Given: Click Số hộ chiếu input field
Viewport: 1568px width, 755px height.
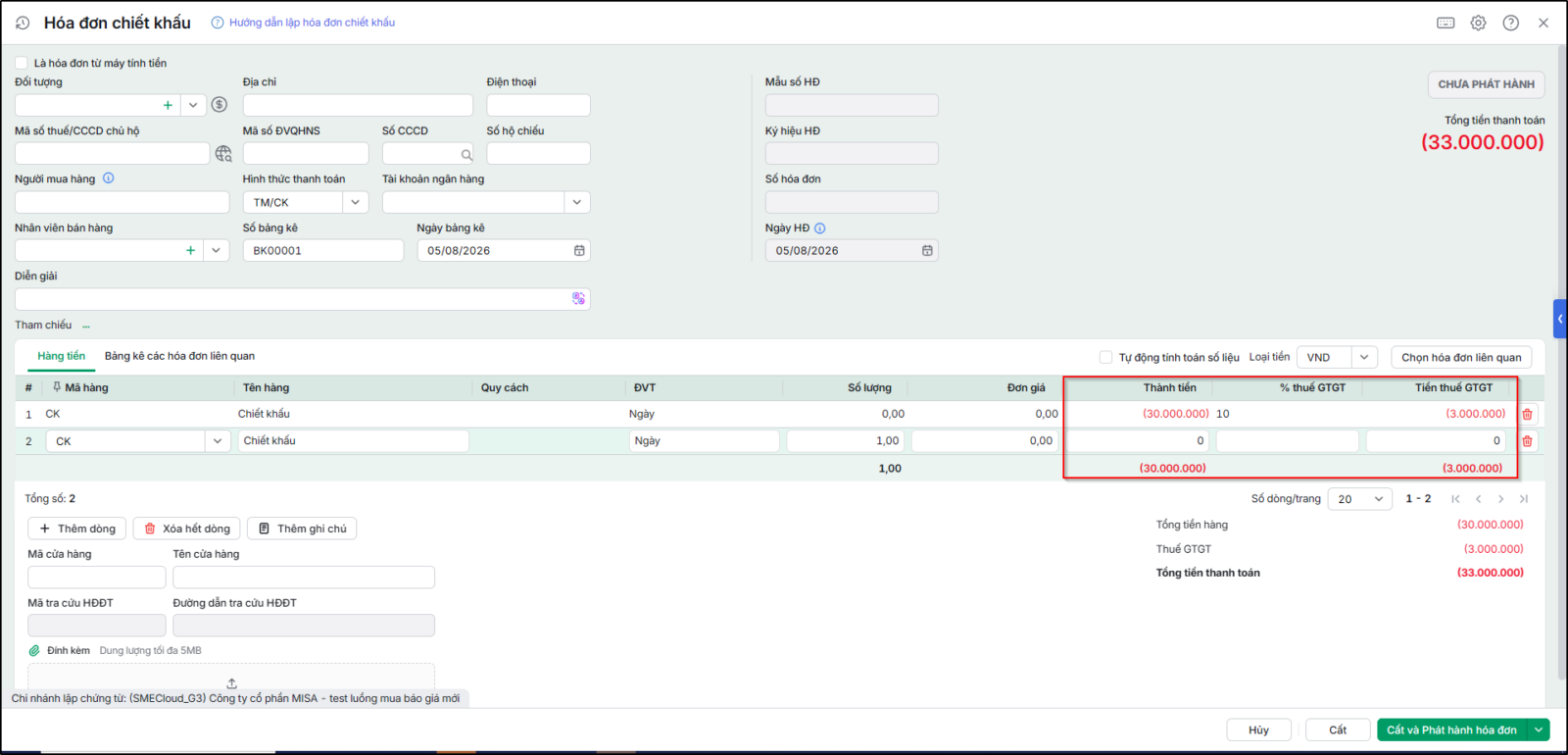Looking at the screenshot, I should (x=538, y=154).
